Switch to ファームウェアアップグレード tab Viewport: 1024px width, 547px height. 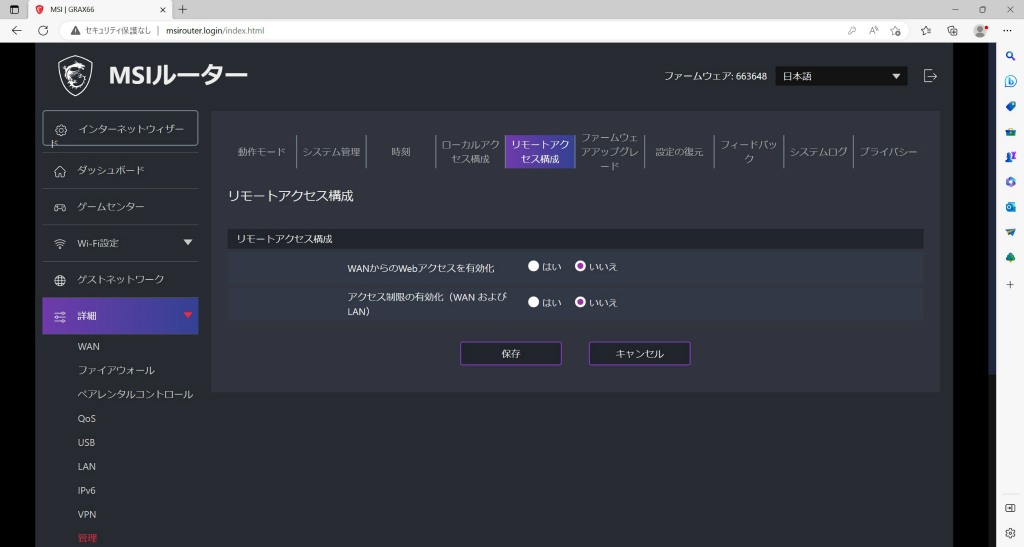[610, 152]
